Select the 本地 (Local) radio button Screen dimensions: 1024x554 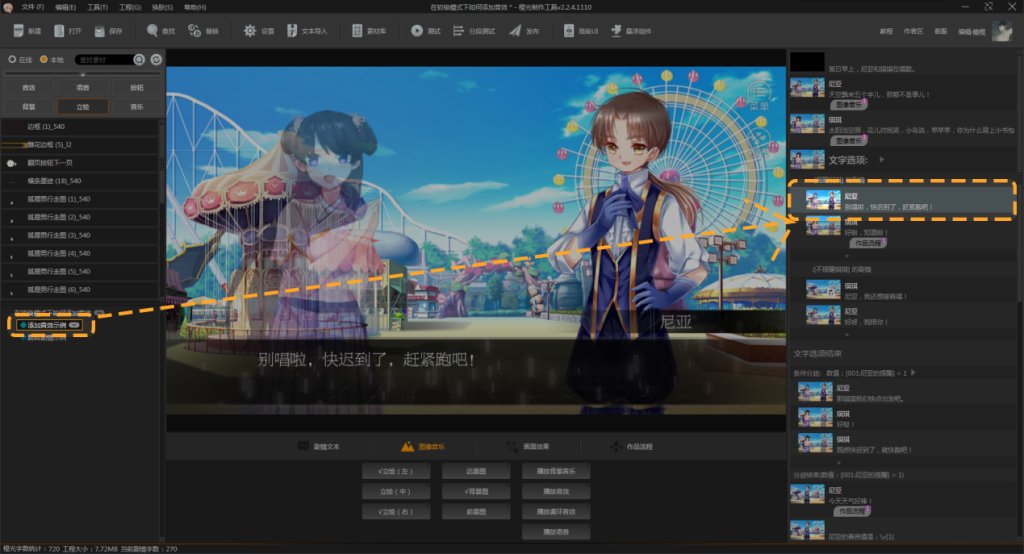click(x=44, y=60)
